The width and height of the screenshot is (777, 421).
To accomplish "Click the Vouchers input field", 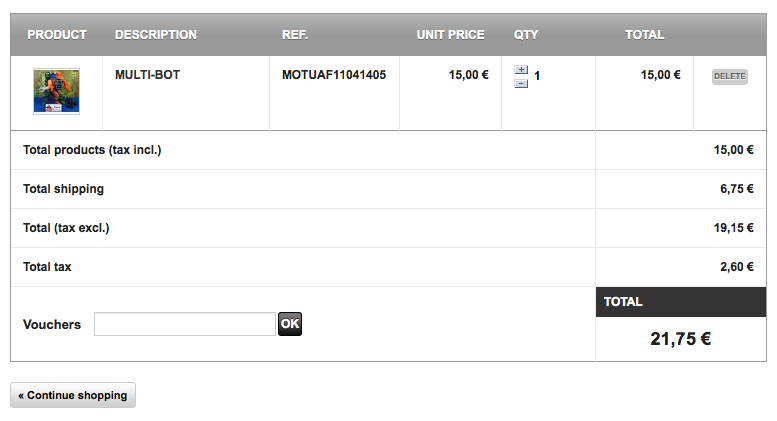I will pos(185,324).
